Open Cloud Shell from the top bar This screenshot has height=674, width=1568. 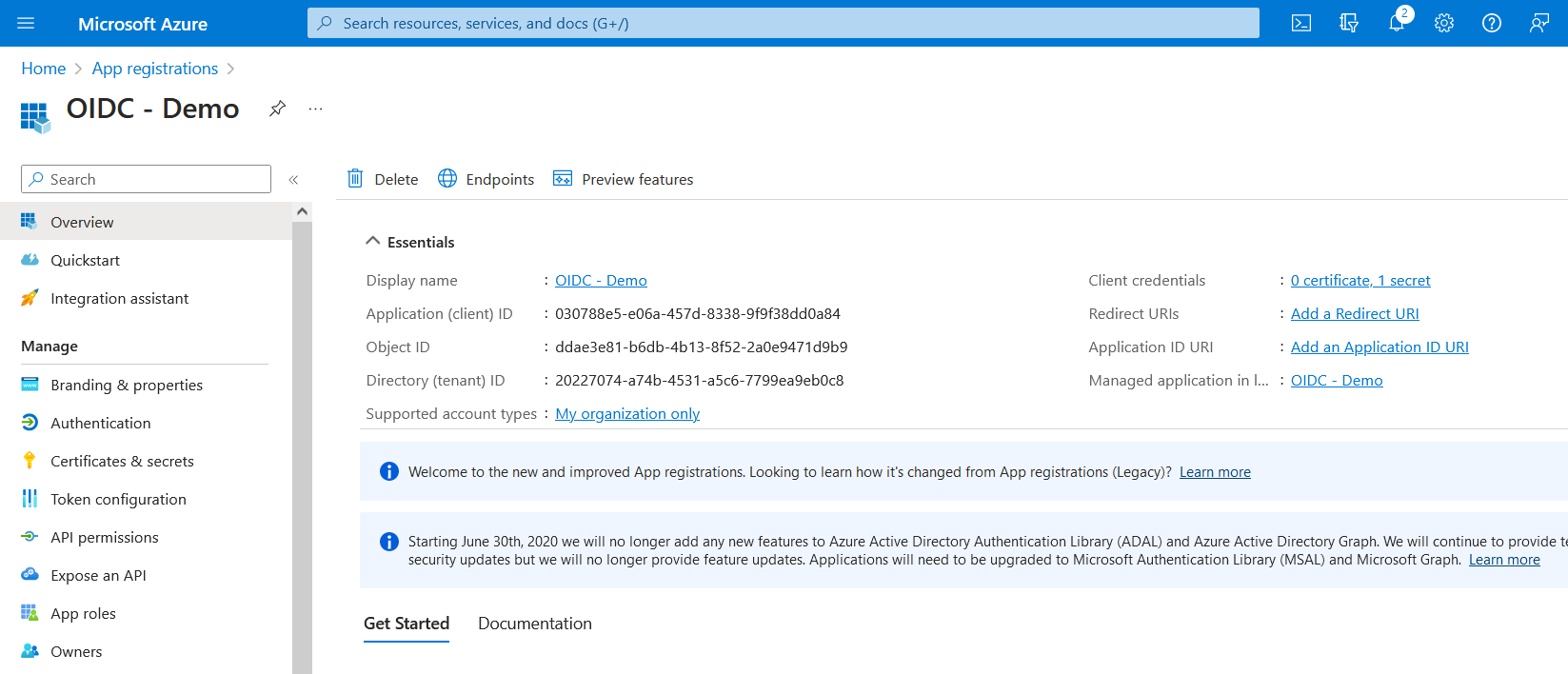(1300, 24)
